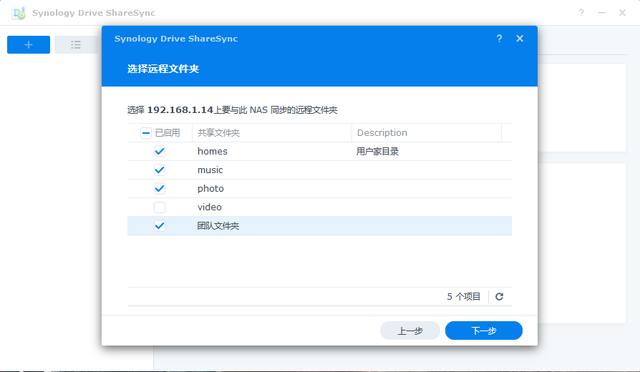Select the photo folder name
Viewport: 640px width, 372px height.
pyautogui.click(x=211, y=189)
